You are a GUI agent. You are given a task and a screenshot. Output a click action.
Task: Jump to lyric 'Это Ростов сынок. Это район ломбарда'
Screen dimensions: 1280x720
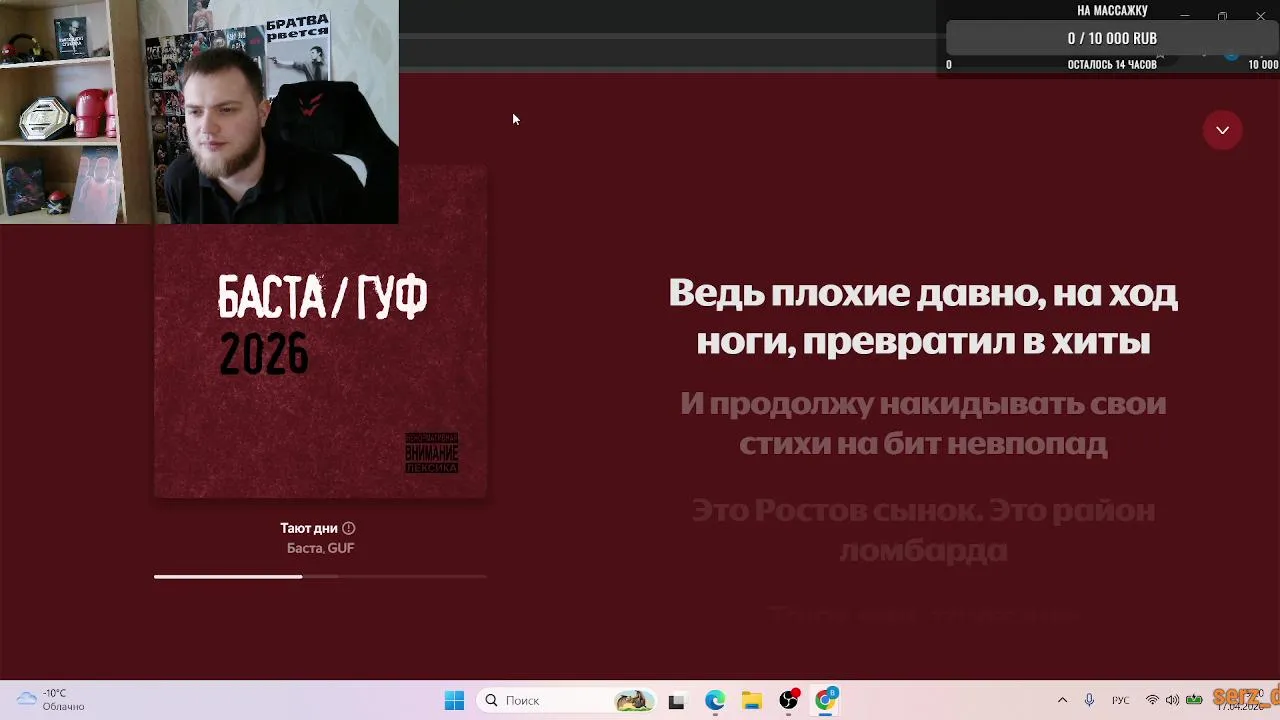pyautogui.click(x=923, y=530)
